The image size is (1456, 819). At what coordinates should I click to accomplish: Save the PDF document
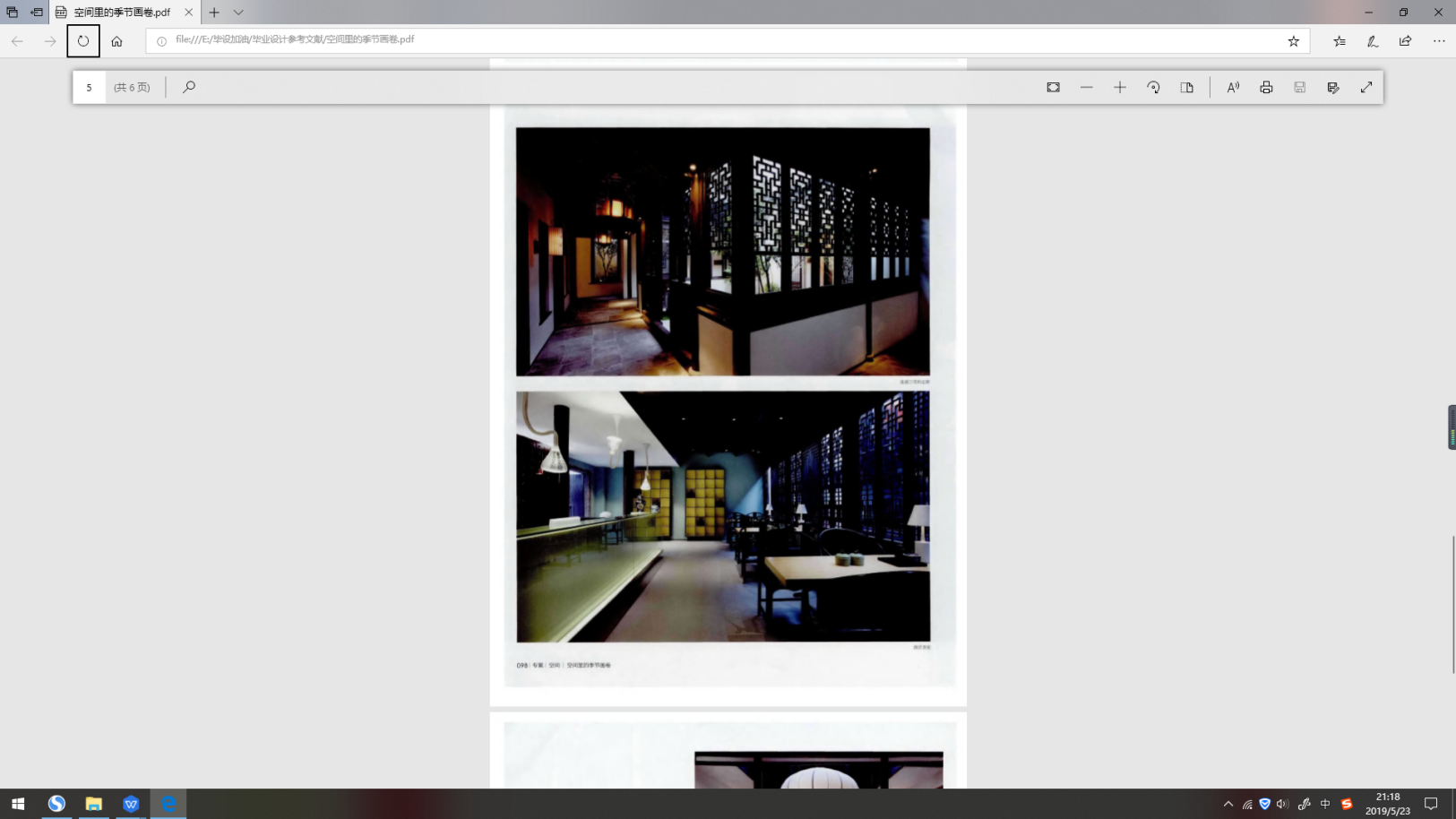click(1299, 87)
